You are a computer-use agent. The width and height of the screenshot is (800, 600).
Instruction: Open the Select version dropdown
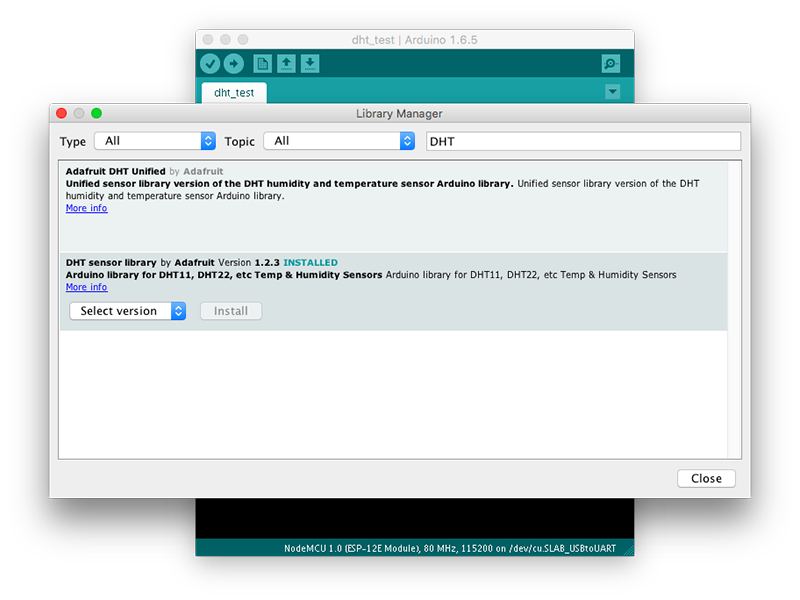tap(128, 311)
